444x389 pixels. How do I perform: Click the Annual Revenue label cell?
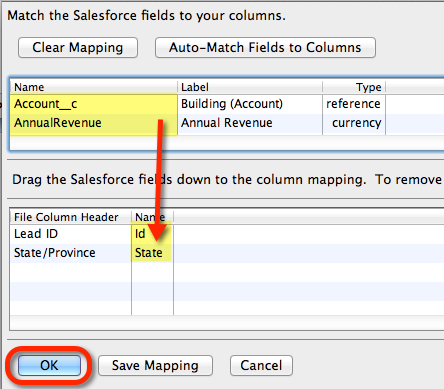tap(250, 123)
